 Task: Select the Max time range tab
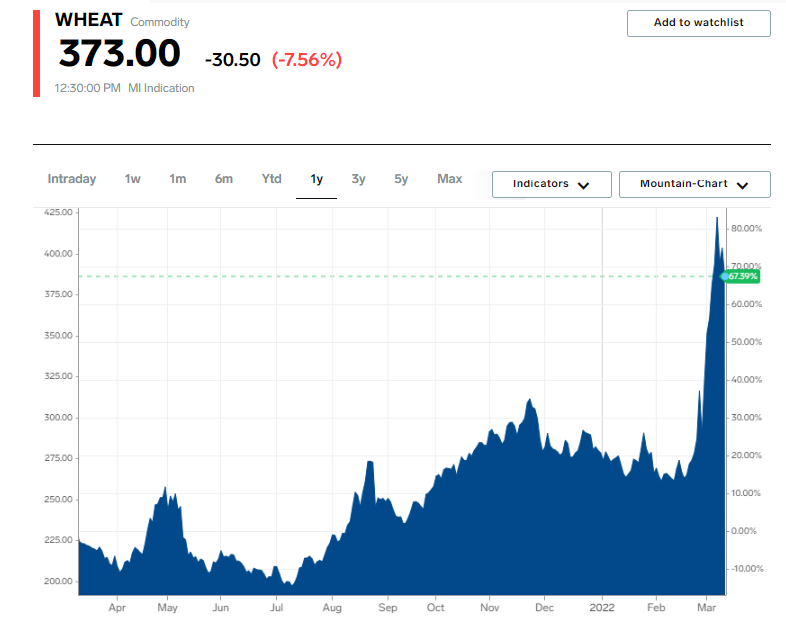click(x=450, y=179)
